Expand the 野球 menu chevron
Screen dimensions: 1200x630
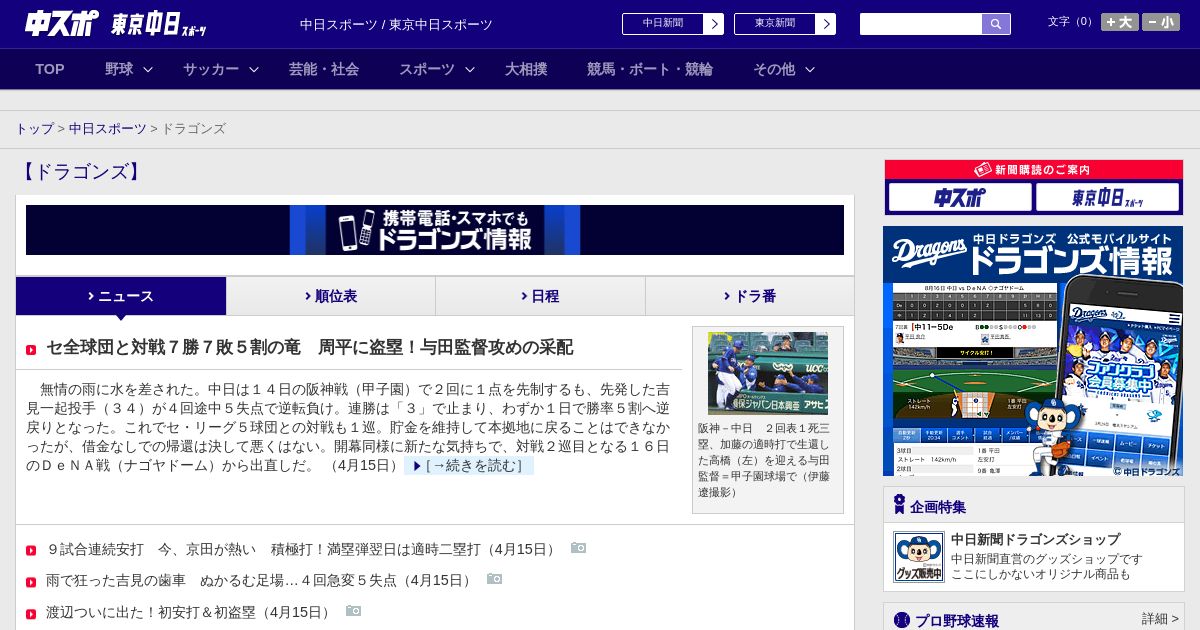(148, 70)
